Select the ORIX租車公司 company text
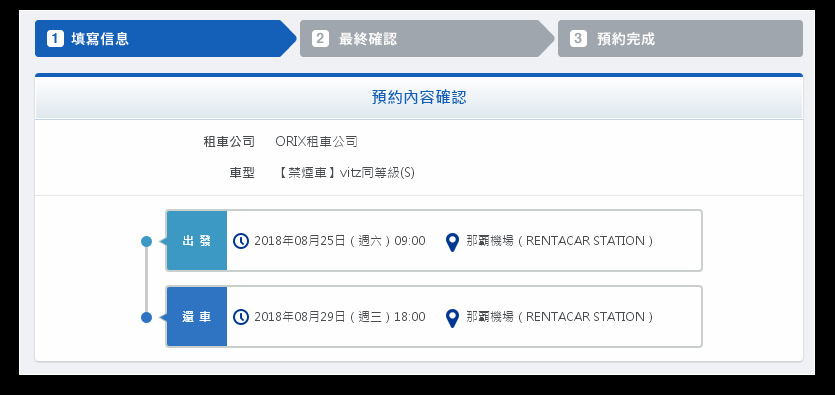This screenshot has width=835, height=395. (316, 142)
